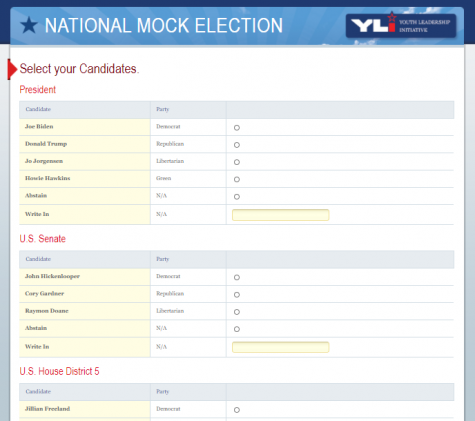Click the U.S. House District 5 heading
Screen dimensions: 475x421
coord(59,371)
